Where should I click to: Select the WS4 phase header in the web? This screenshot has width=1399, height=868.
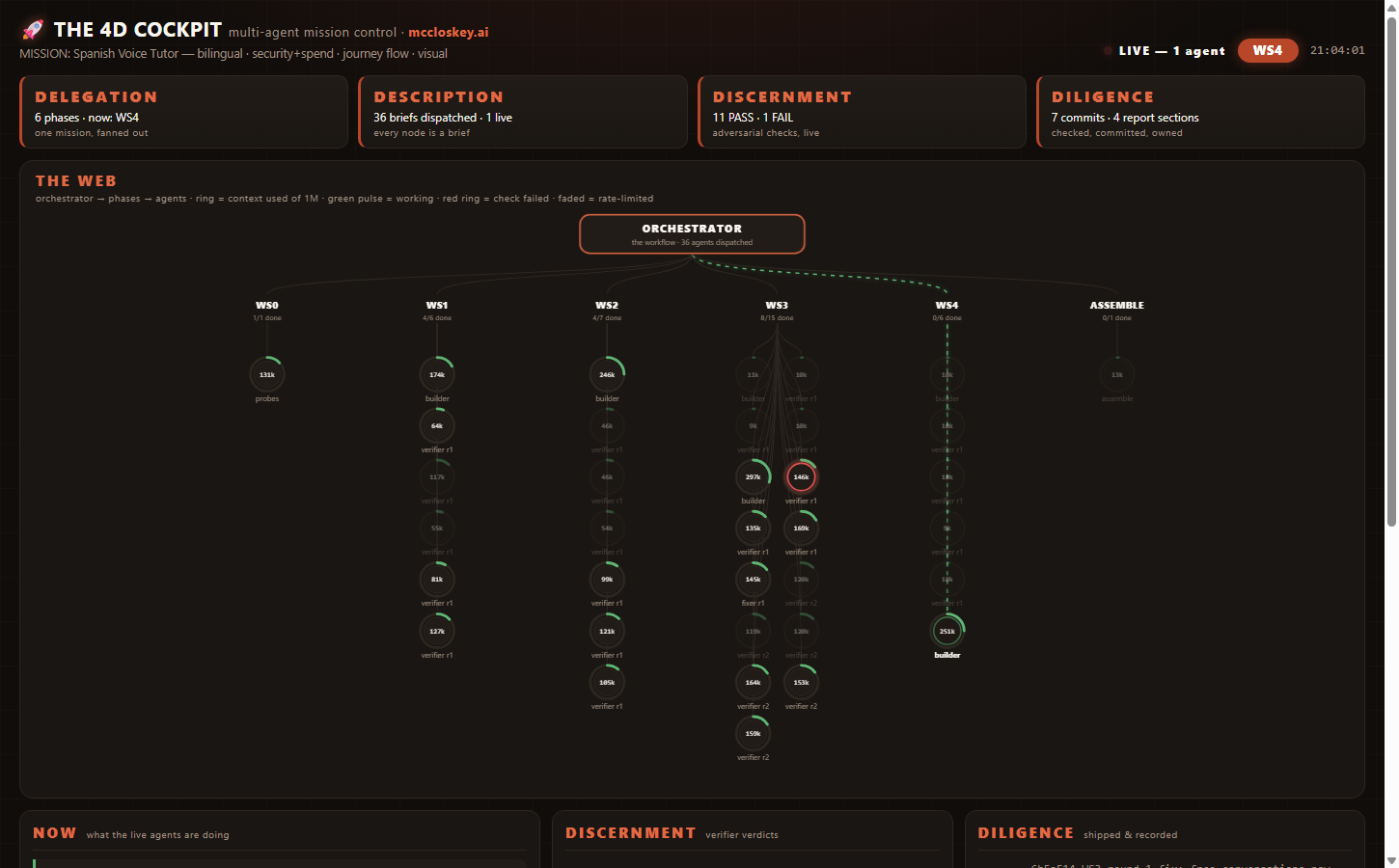(x=947, y=305)
